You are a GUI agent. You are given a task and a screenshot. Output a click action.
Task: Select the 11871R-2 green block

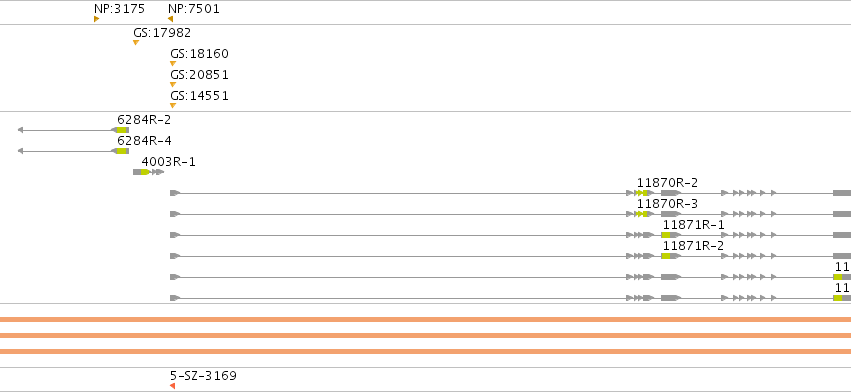[666, 256]
